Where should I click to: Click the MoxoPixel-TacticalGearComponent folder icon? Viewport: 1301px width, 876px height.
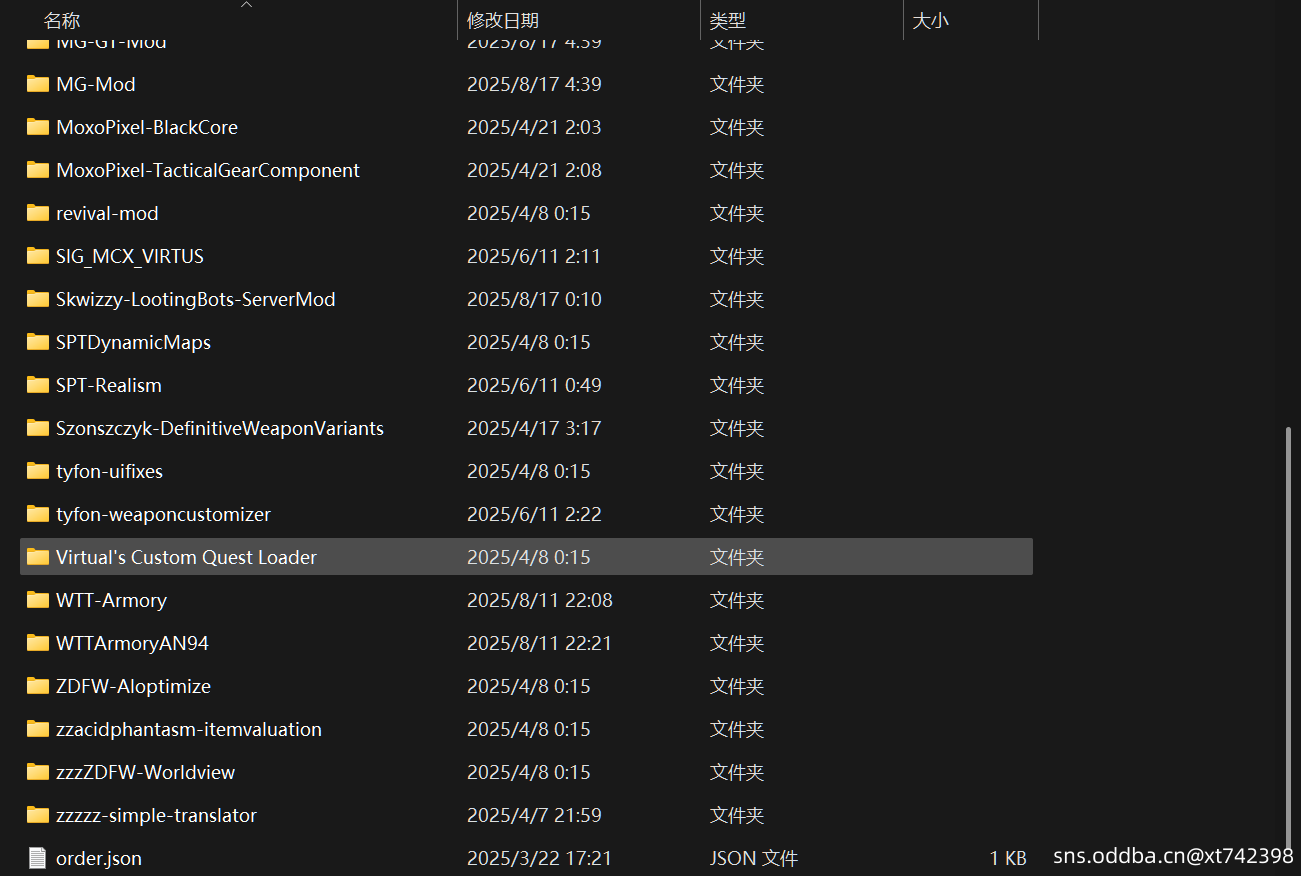[x=38, y=170]
